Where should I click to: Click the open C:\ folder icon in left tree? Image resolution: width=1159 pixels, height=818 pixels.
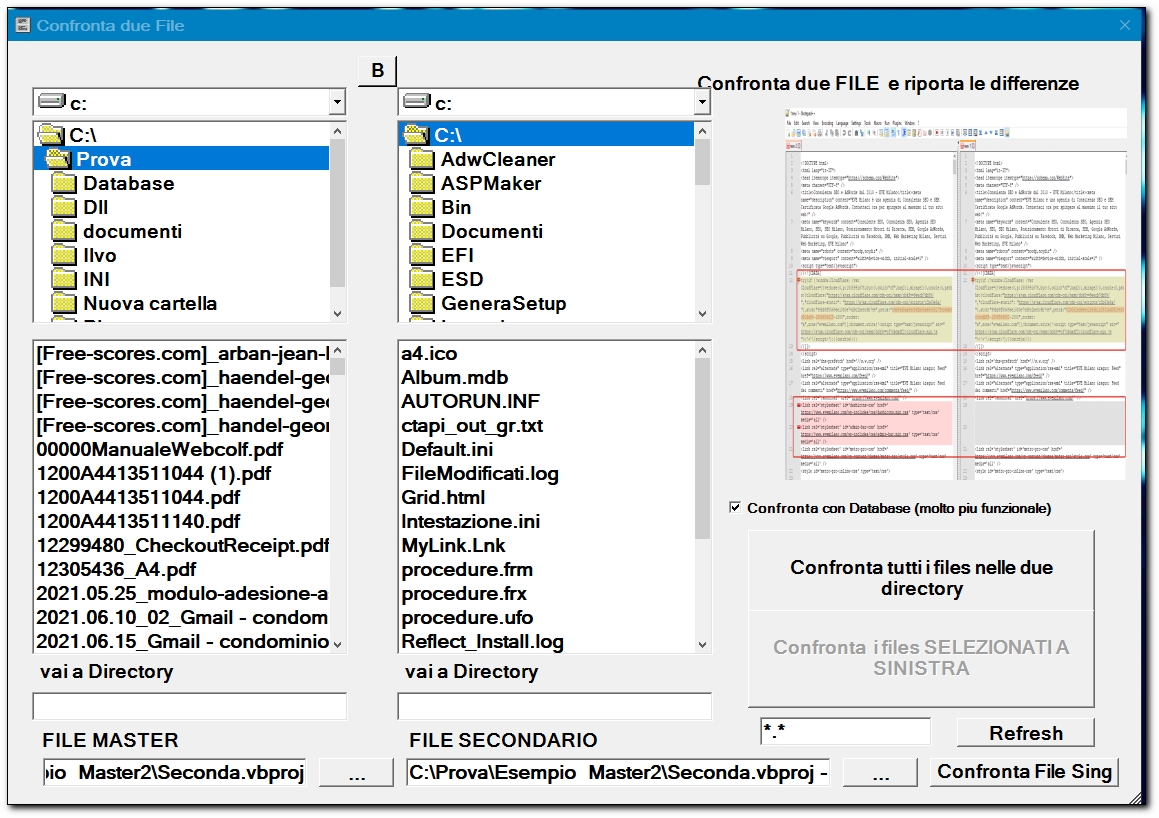pyautogui.click(x=51, y=134)
